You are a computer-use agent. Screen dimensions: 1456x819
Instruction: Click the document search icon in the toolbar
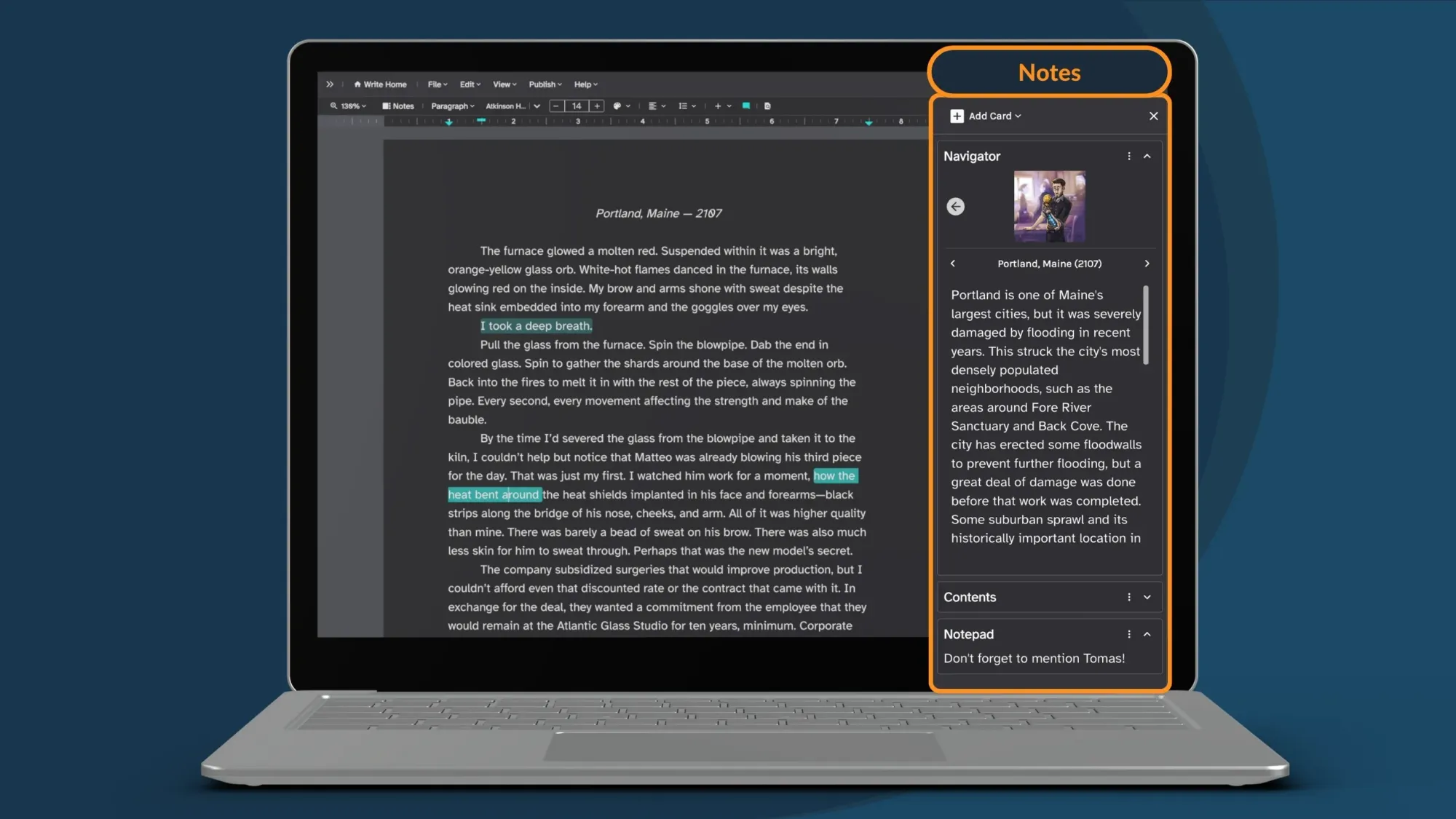[767, 106]
